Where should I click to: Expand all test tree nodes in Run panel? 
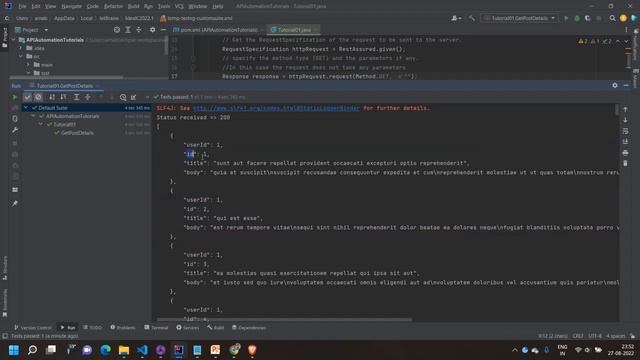[76, 97]
